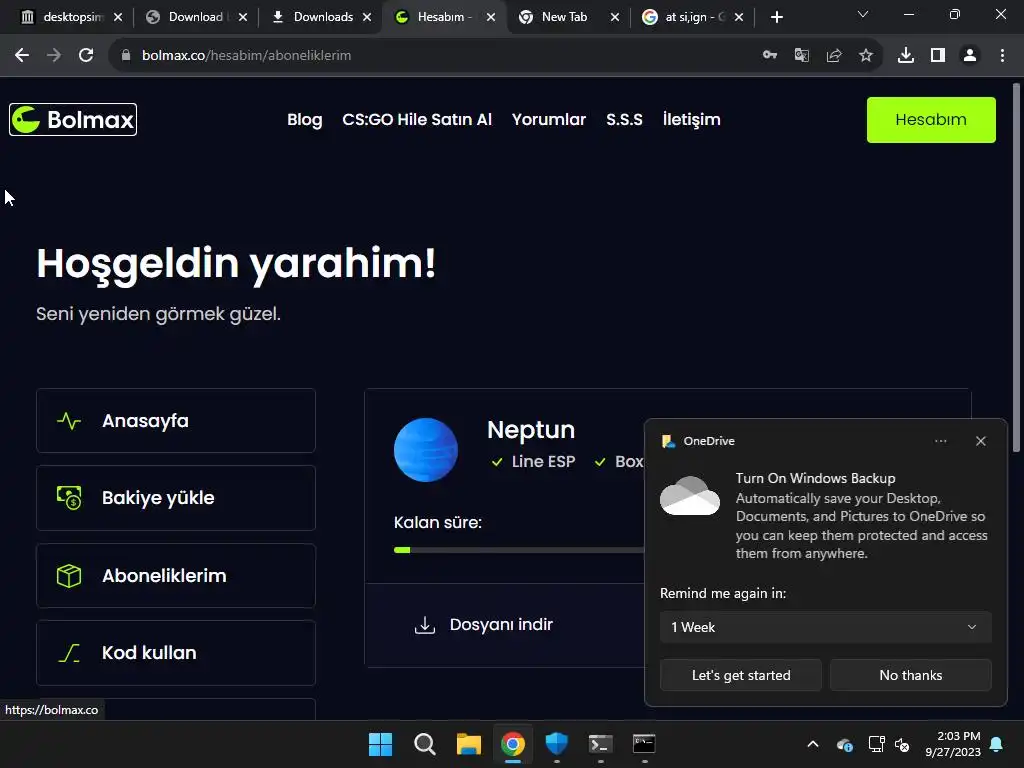Open Anasayfa sidebar item
Image resolution: width=1024 pixels, height=768 pixels.
coord(176,421)
